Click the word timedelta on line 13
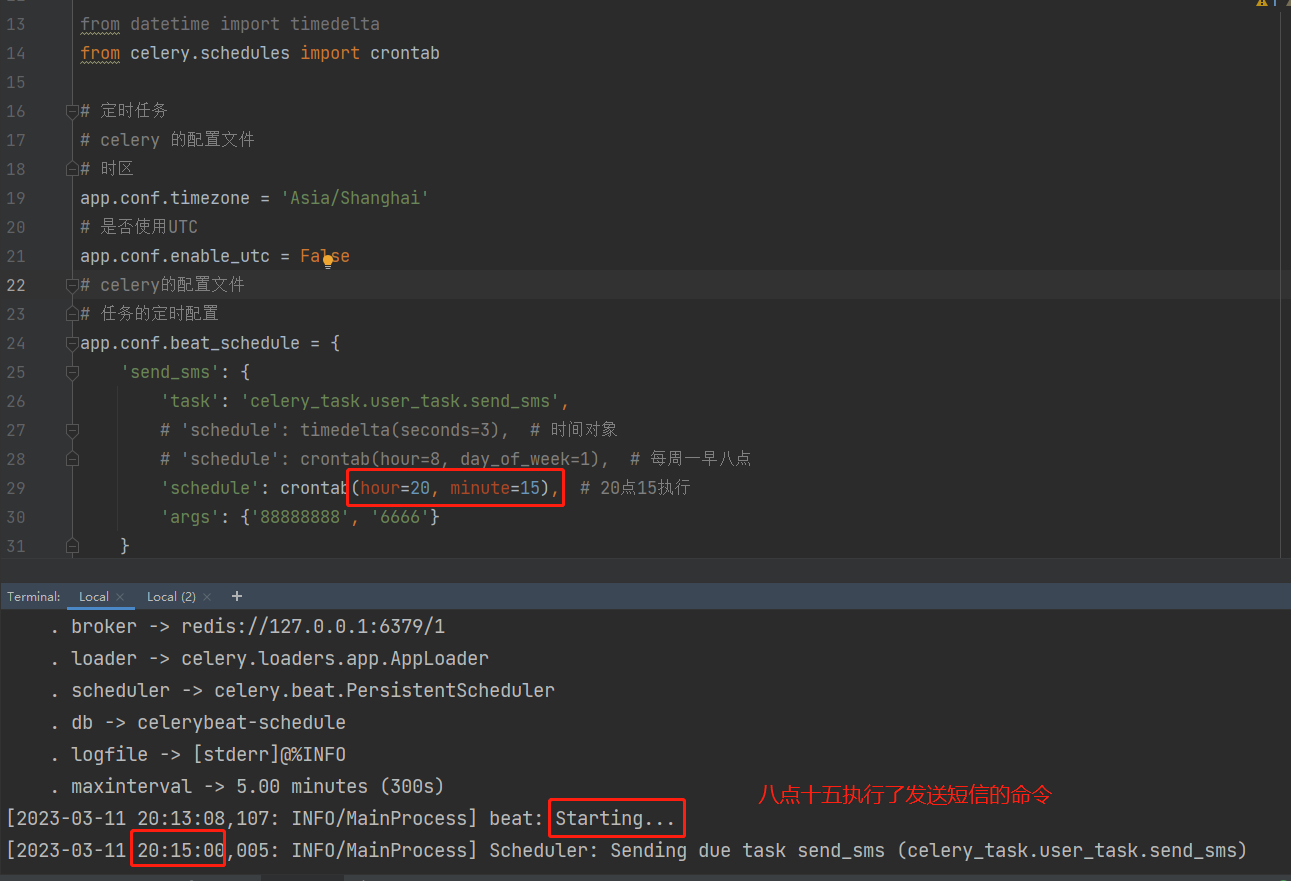This screenshot has height=881, width=1291. [x=335, y=24]
